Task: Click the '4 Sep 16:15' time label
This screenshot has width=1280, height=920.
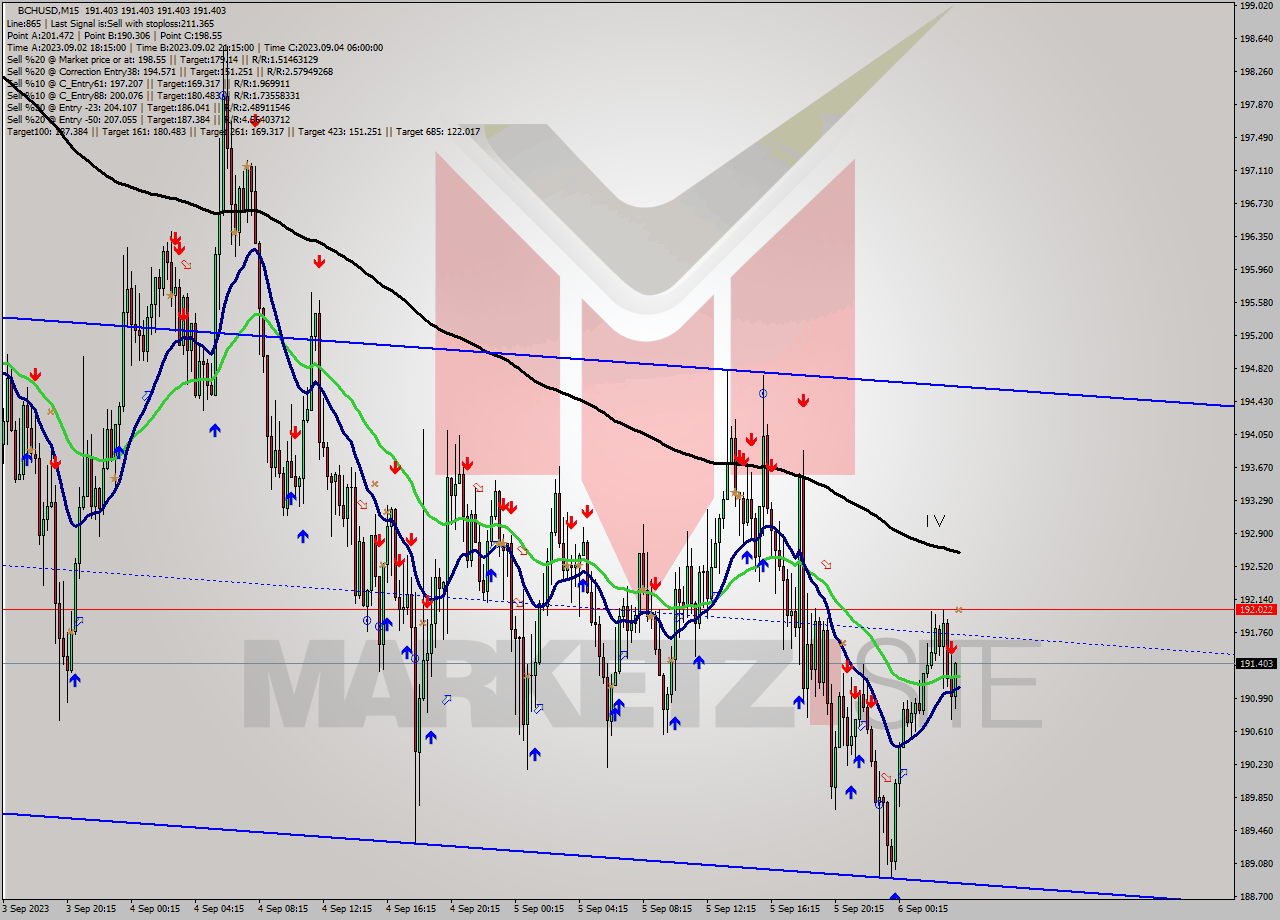Action: pyautogui.click(x=412, y=909)
